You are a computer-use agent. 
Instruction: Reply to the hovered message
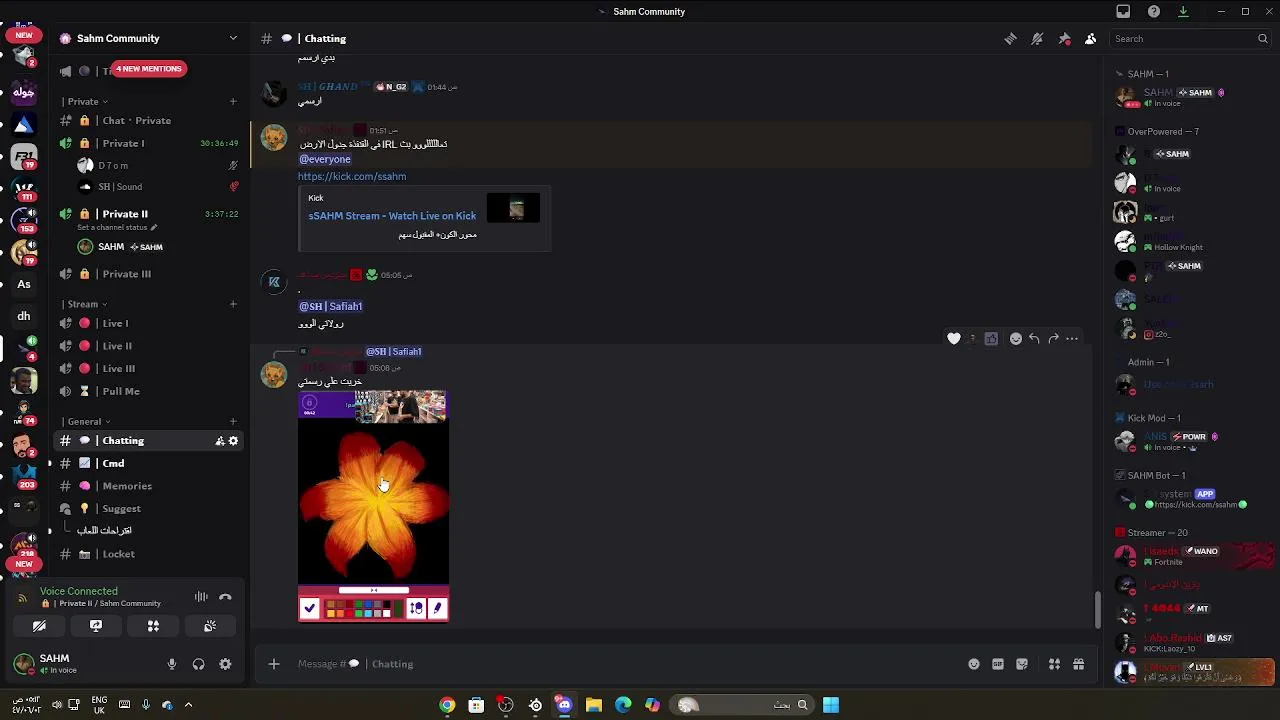(1034, 339)
